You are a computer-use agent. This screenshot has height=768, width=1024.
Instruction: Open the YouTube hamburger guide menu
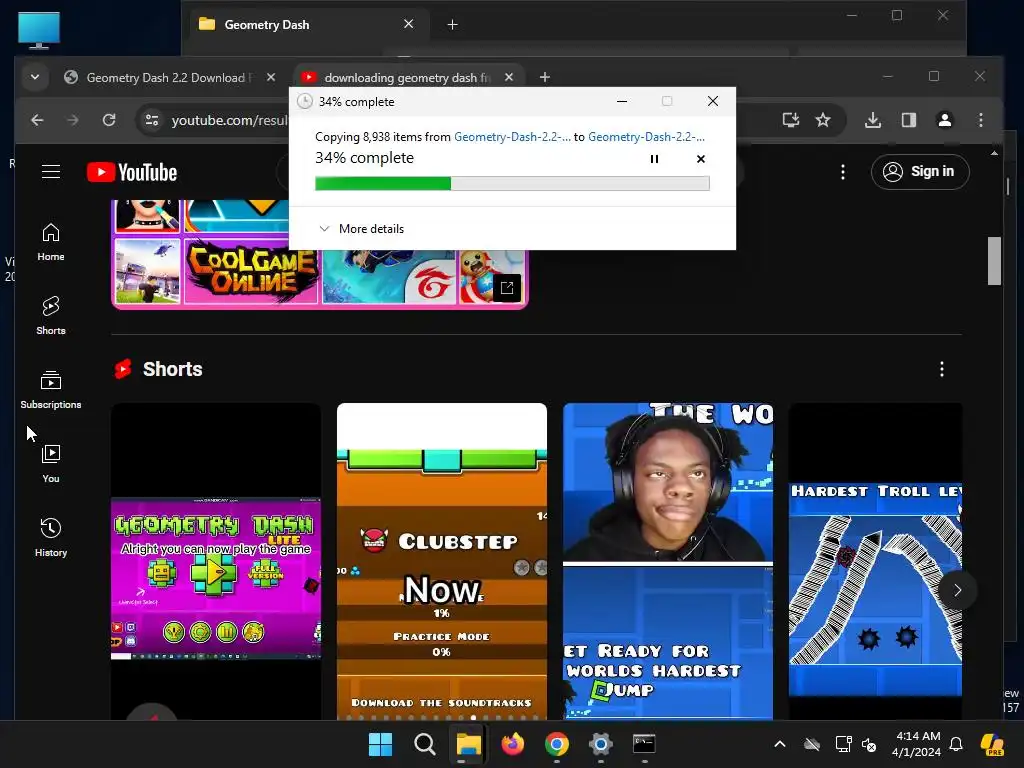coord(51,172)
